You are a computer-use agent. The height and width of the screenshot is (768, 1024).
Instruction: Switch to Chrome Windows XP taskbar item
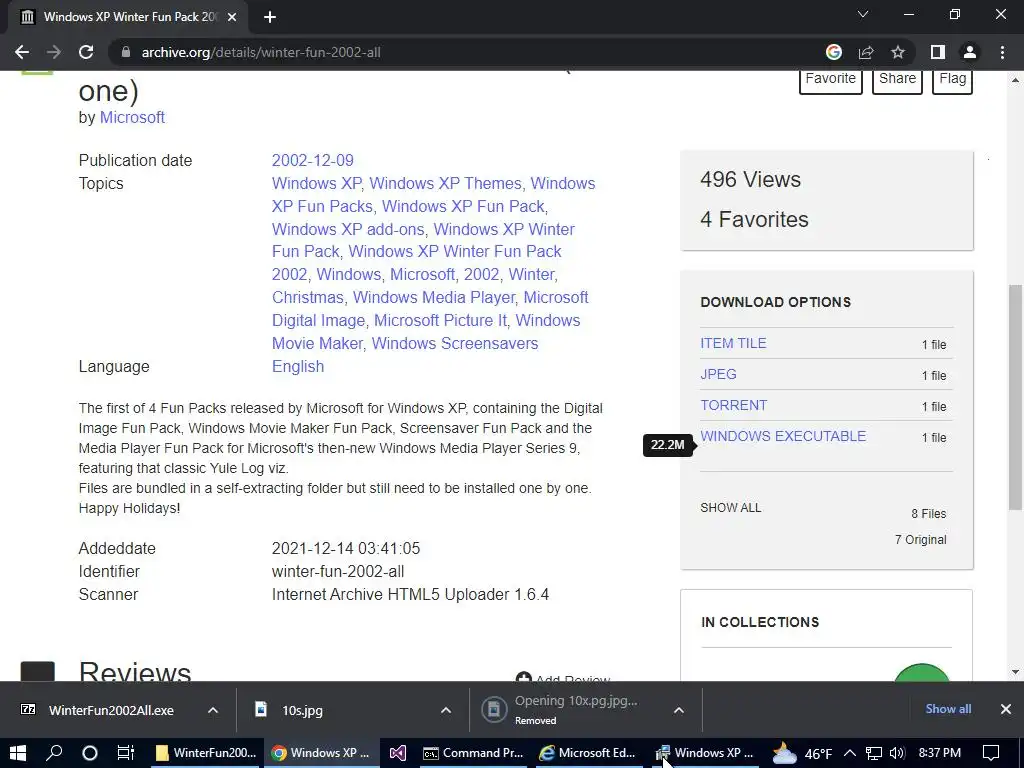tap(321, 753)
